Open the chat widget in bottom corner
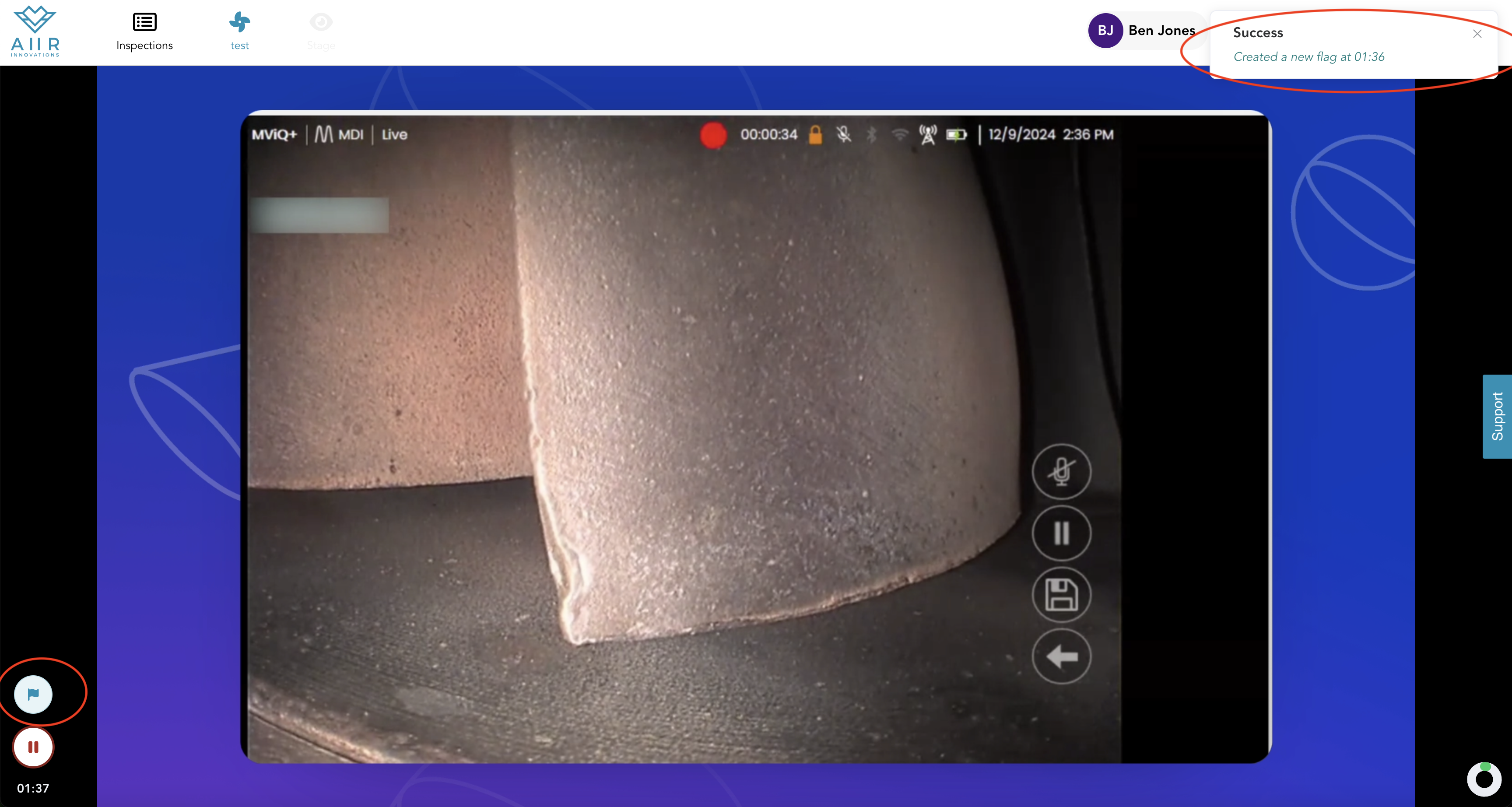The height and width of the screenshot is (807, 1512). coord(1484,779)
